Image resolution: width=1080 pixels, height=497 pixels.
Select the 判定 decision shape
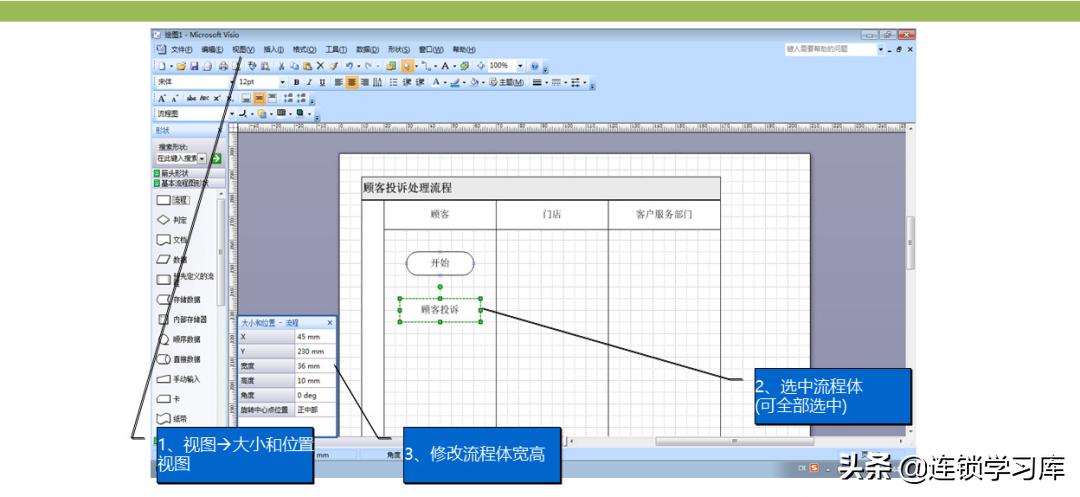172,220
